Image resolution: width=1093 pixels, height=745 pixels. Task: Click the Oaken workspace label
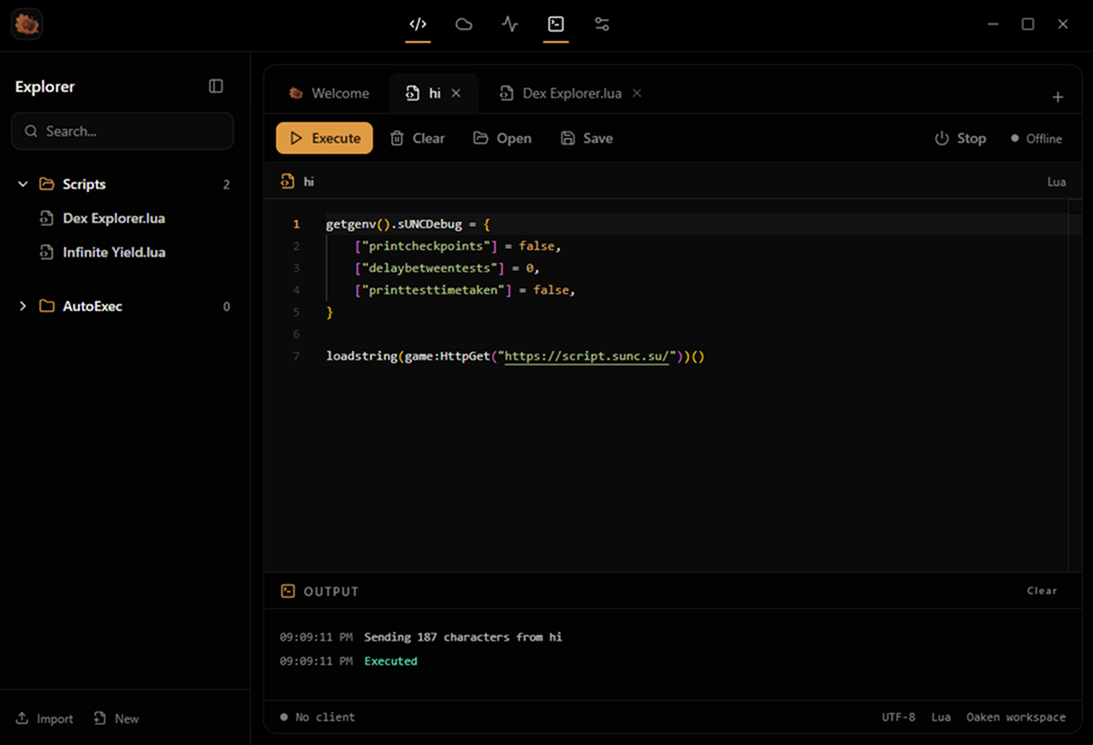coord(1016,717)
